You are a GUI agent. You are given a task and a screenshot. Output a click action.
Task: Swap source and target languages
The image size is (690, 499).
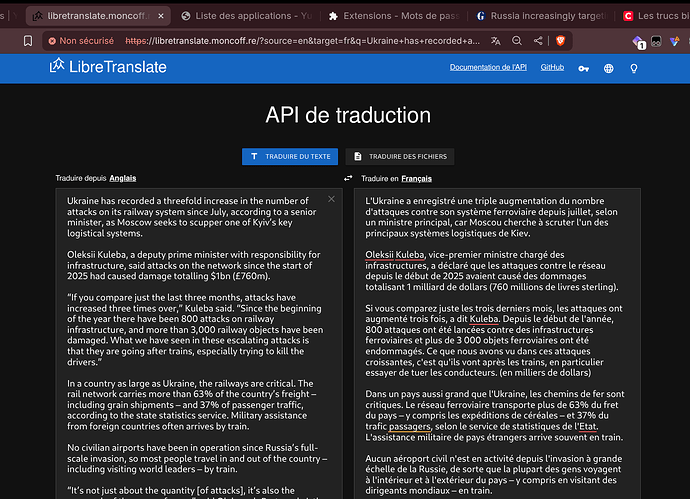pyautogui.click(x=347, y=178)
